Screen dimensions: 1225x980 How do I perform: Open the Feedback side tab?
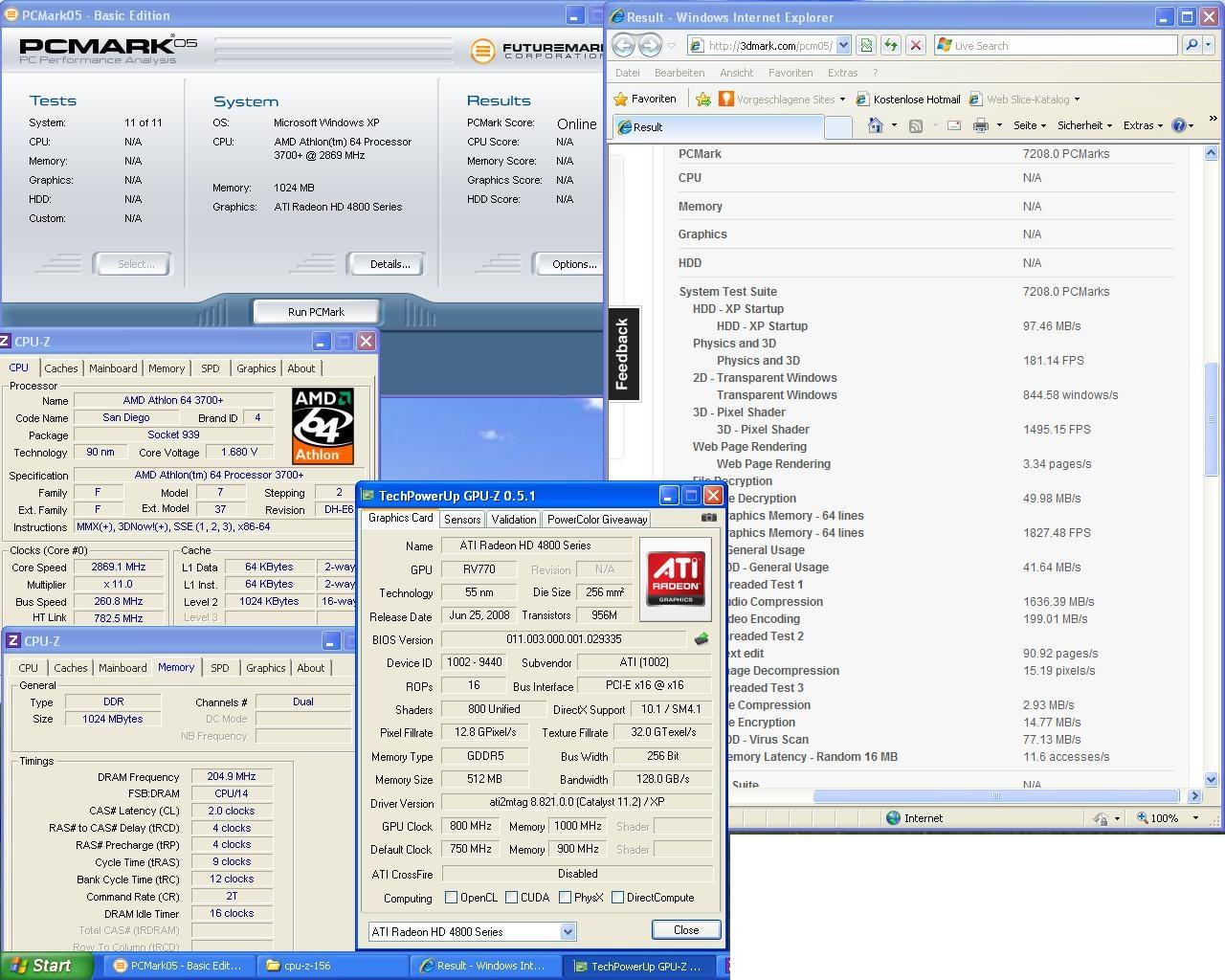[623, 354]
